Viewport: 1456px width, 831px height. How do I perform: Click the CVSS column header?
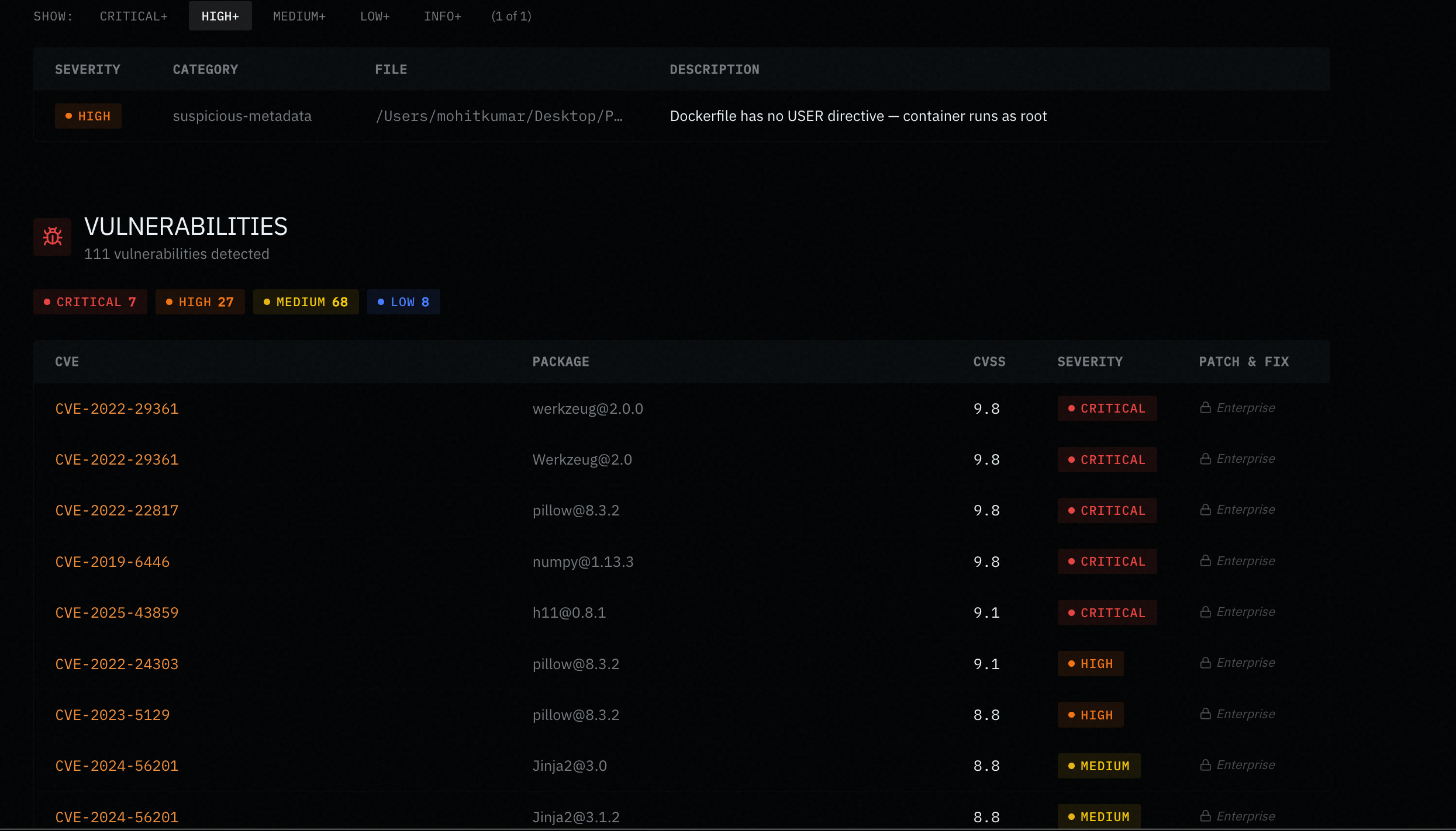pyautogui.click(x=989, y=362)
